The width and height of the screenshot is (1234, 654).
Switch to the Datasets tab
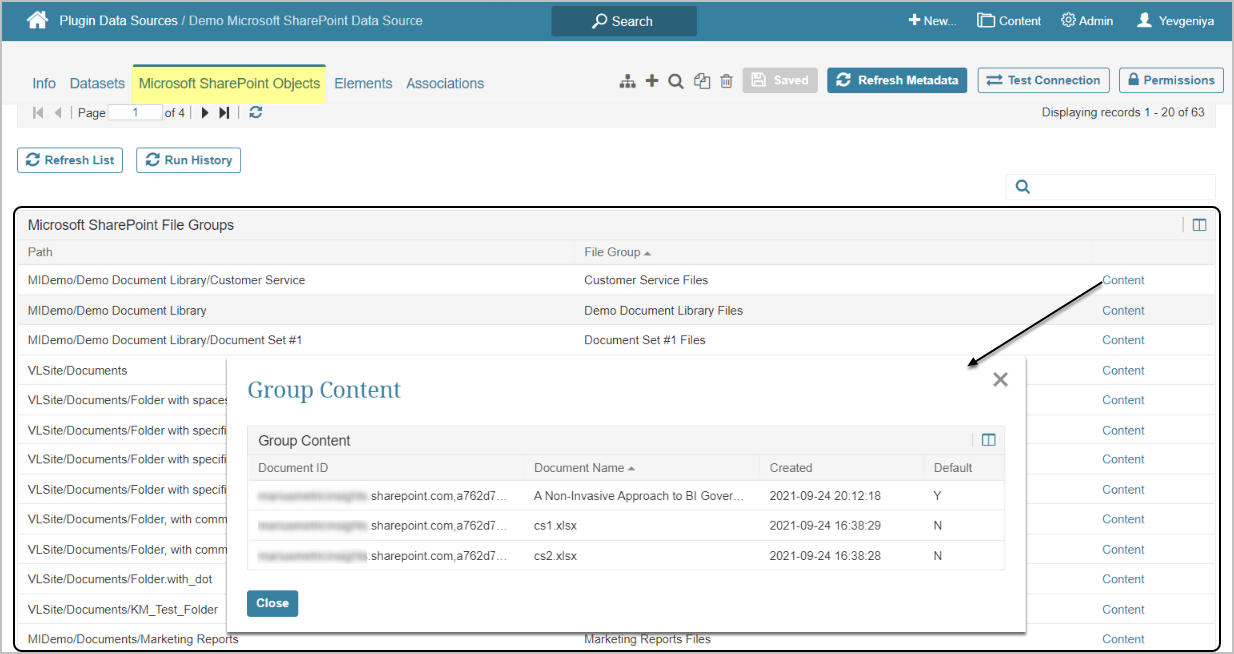pyautogui.click(x=97, y=84)
